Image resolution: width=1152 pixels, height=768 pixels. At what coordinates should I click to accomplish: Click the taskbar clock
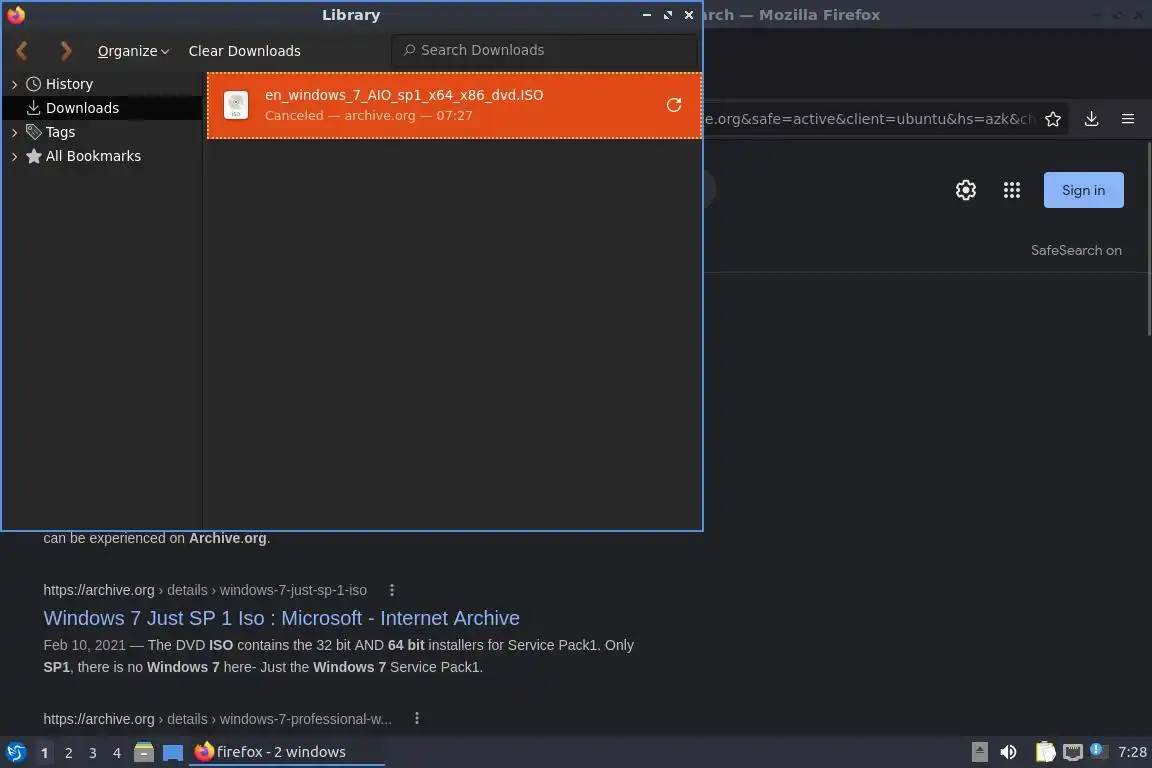coord(1132,752)
